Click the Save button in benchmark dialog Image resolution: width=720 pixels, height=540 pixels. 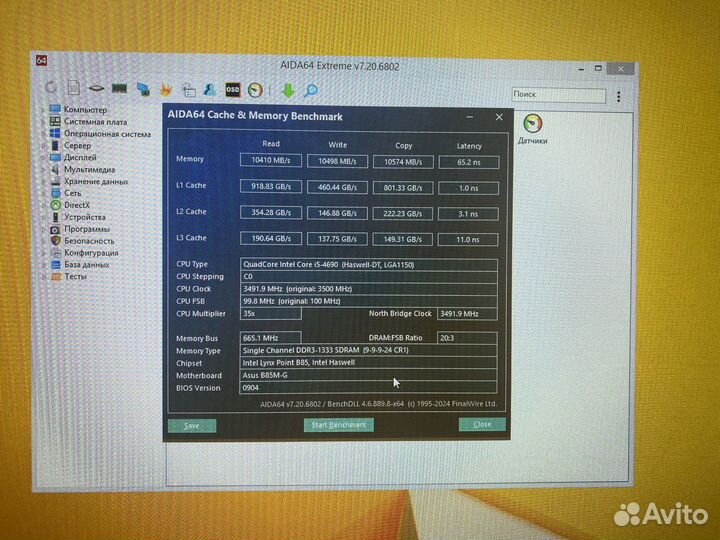[x=192, y=425]
